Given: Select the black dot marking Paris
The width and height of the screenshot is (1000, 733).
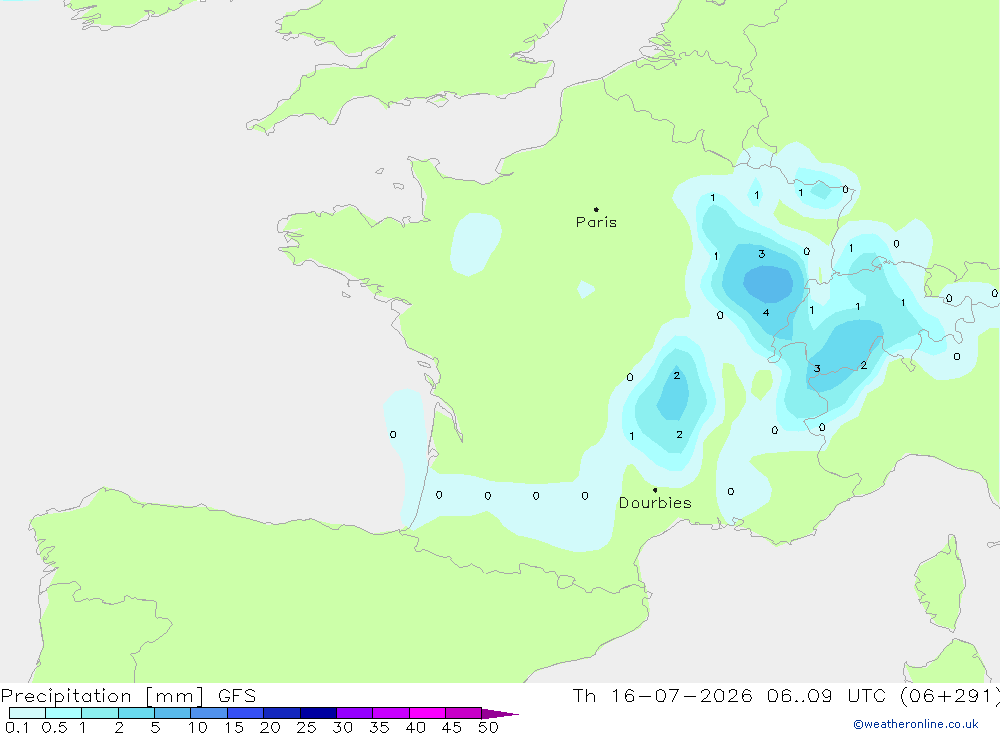Looking at the screenshot, I should (596, 209).
